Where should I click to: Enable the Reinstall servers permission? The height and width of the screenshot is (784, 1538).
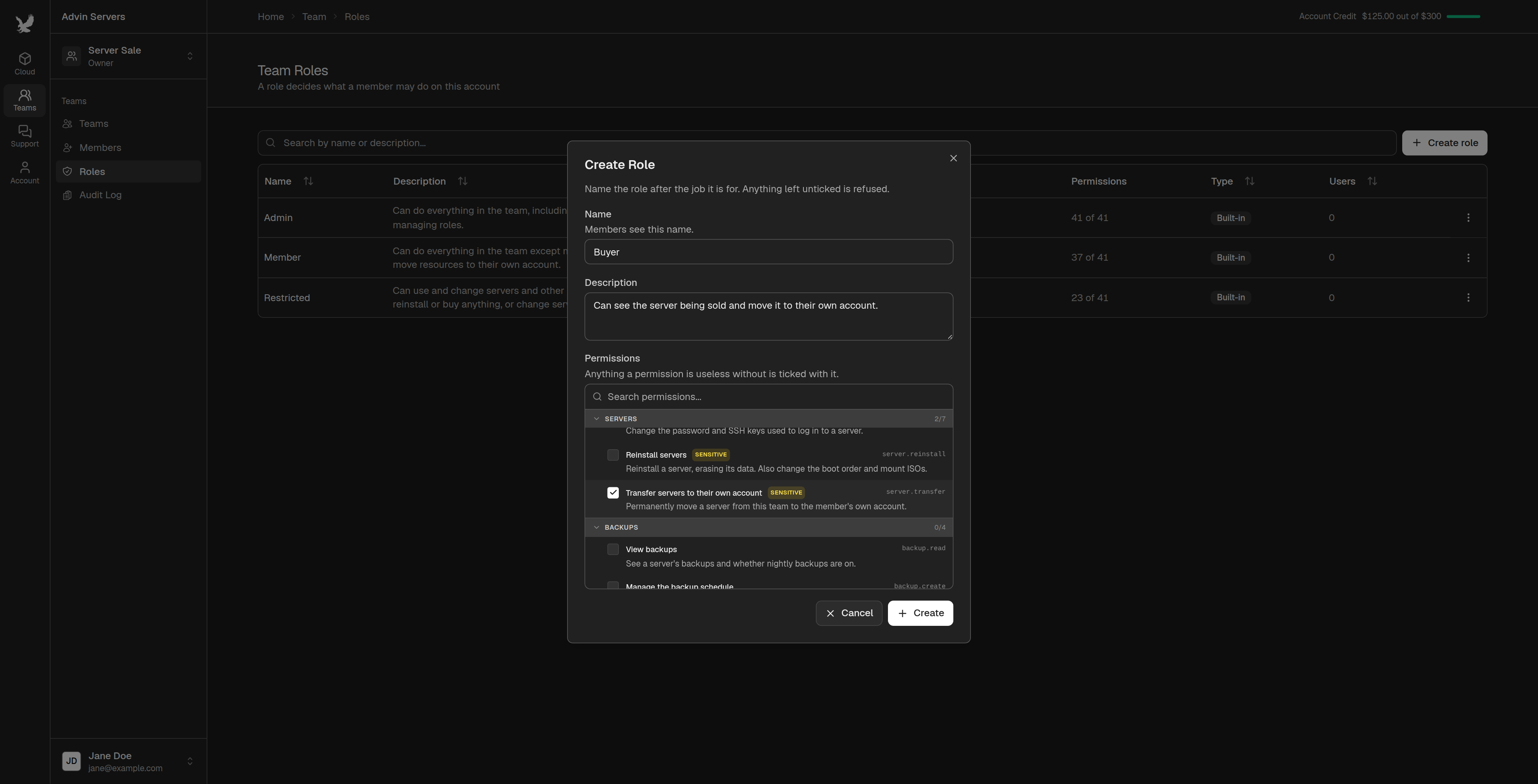(x=612, y=455)
